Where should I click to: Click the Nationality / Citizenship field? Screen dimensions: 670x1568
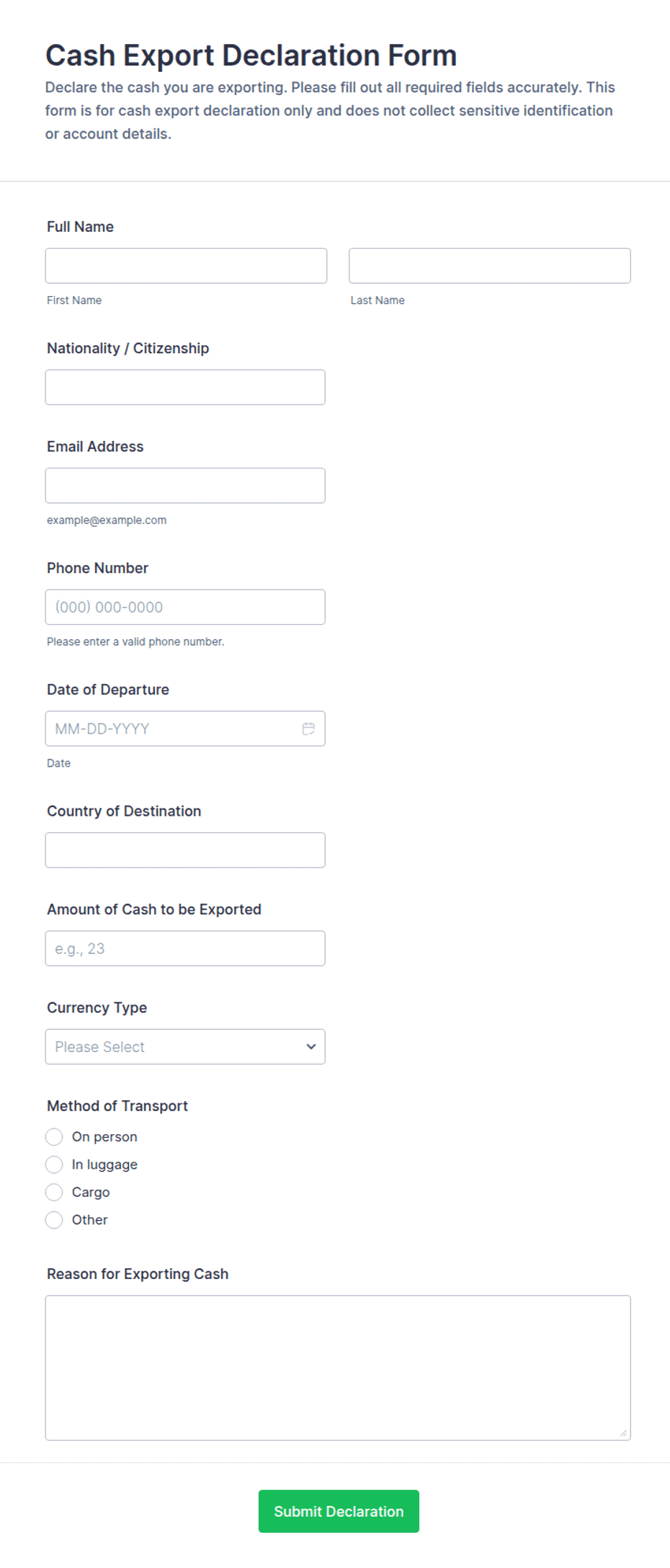(185, 387)
